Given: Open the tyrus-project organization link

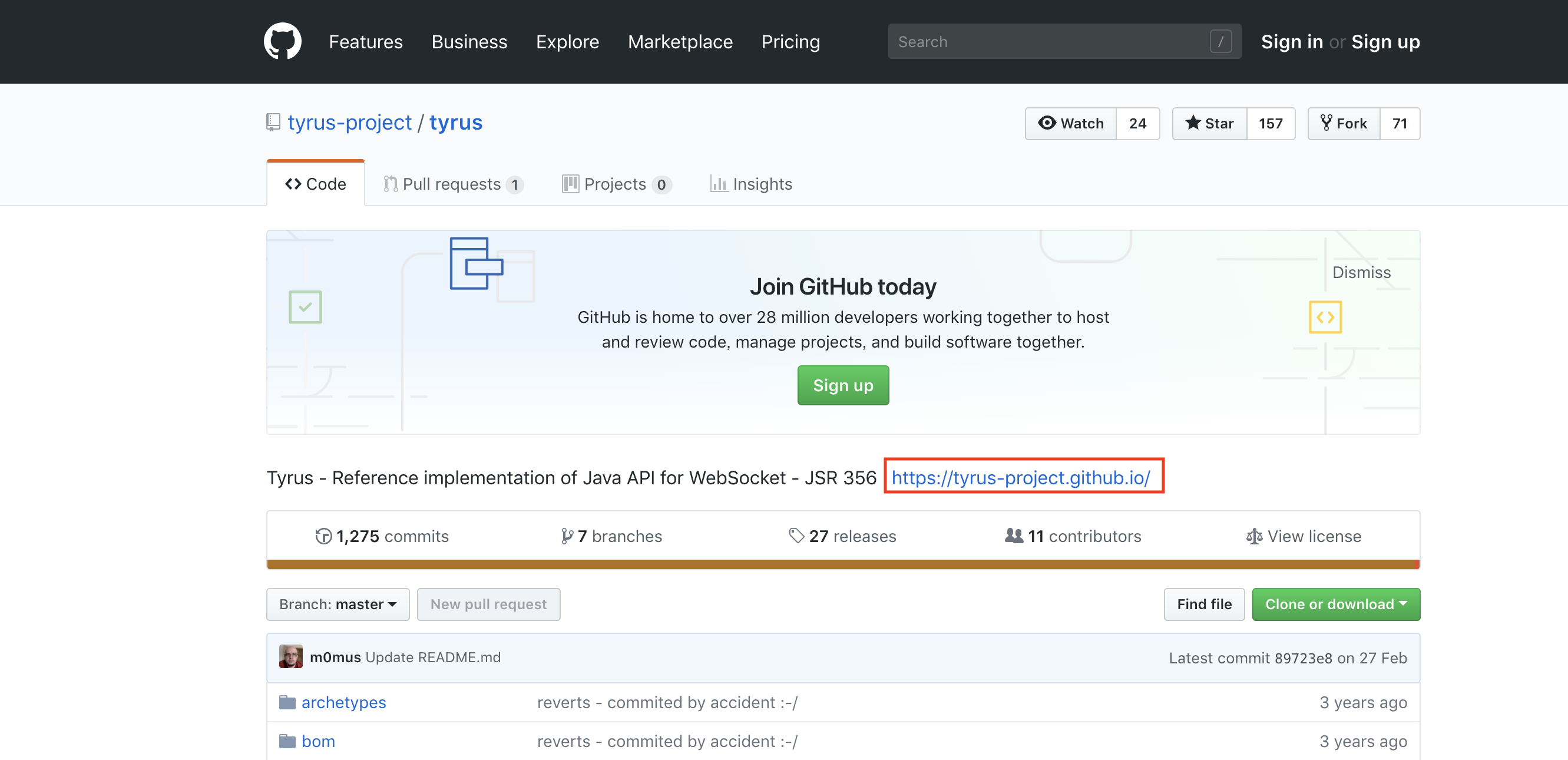Looking at the screenshot, I should (349, 123).
